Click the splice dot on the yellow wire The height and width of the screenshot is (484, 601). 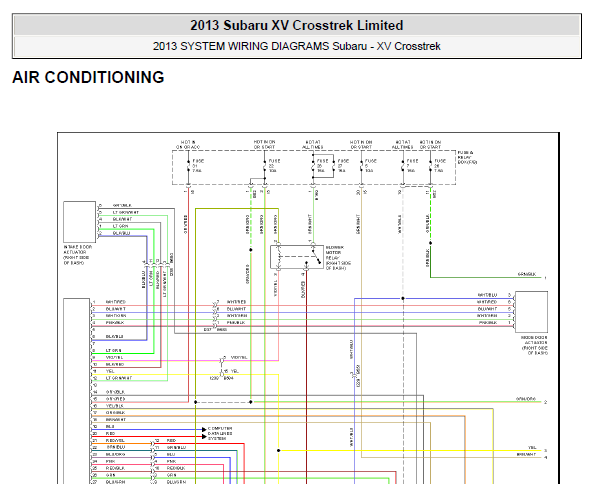pyautogui.click(x=279, y=450)
